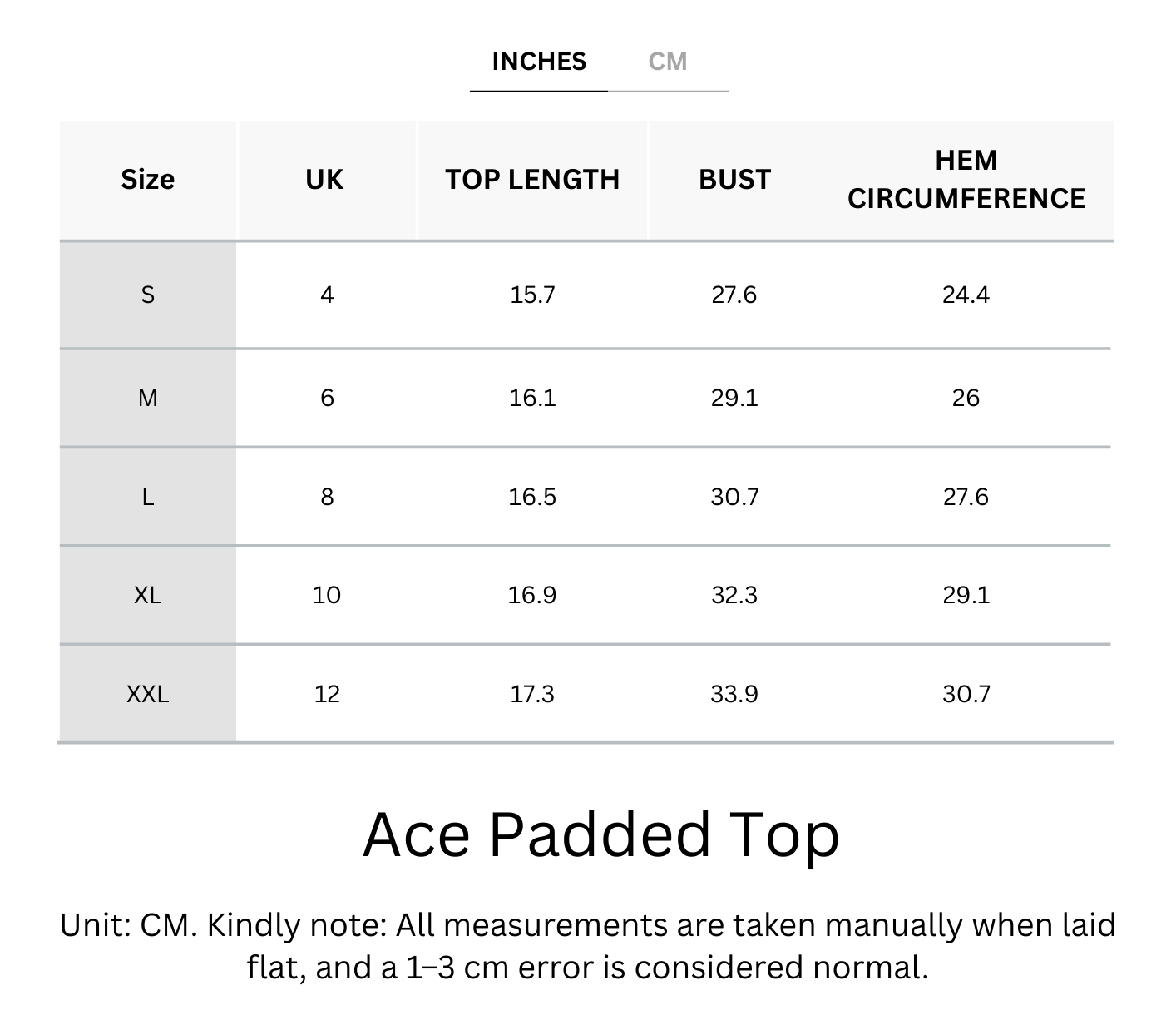
Task: Click the BUST column header
Action: [x=734, y=180]
